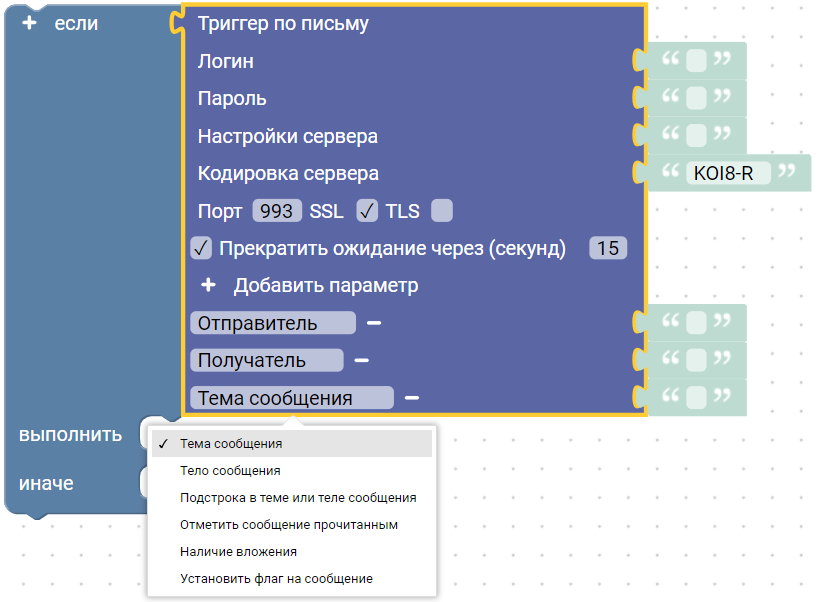The width and height of the screenshot is (818, 602).
Task: Select «Тело сообщения» from the list
Action: [230, 470]
